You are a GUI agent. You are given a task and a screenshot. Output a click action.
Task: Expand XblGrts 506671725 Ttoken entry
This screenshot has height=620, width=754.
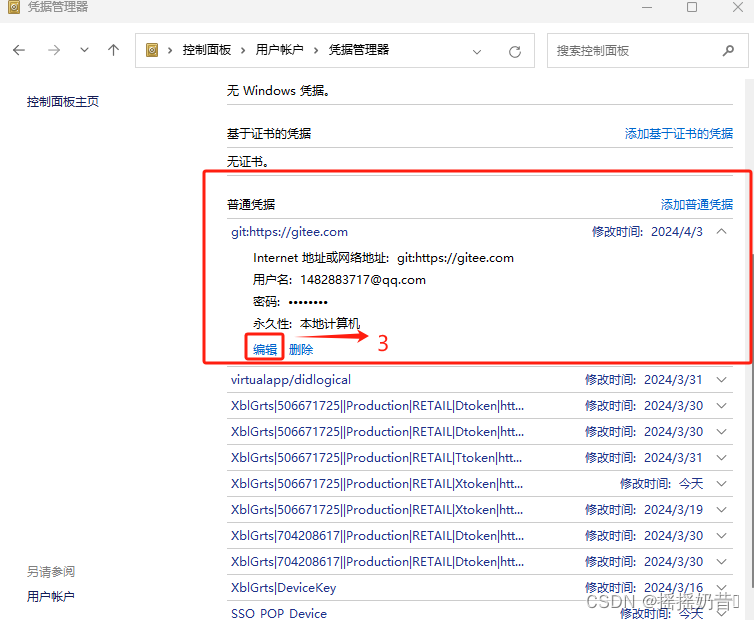[x=721, y=457]
